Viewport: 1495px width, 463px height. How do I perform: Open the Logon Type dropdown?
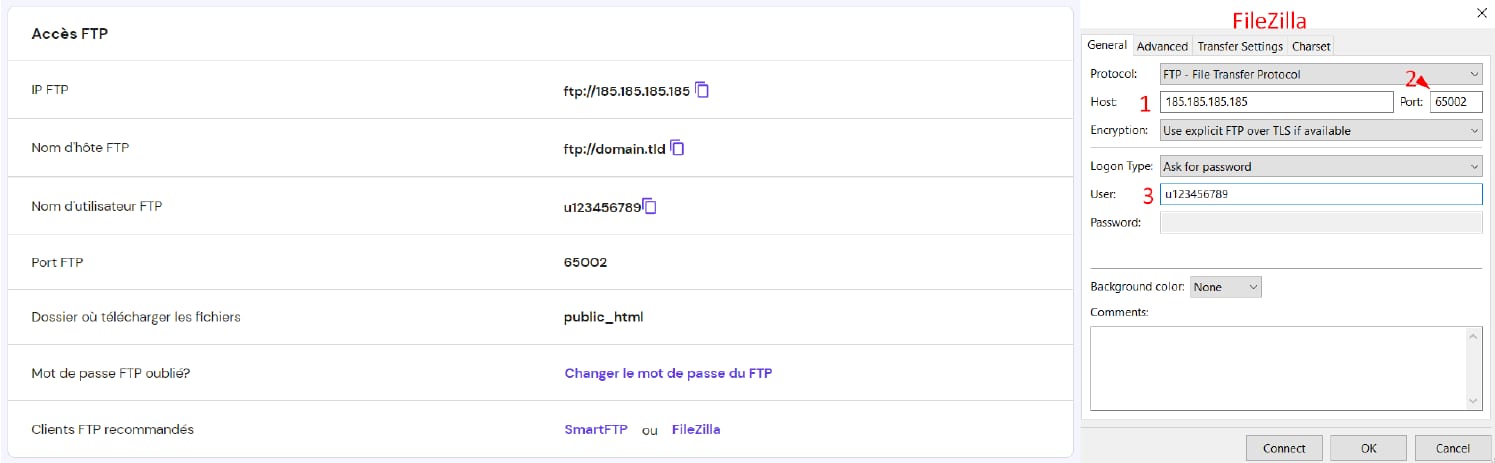coord(1320,167)
